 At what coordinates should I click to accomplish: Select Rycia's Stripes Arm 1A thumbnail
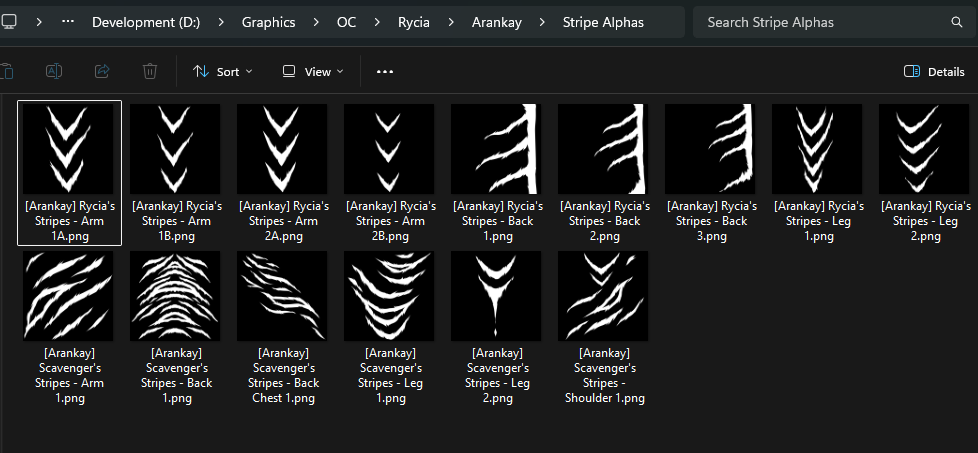coord(68,149)
